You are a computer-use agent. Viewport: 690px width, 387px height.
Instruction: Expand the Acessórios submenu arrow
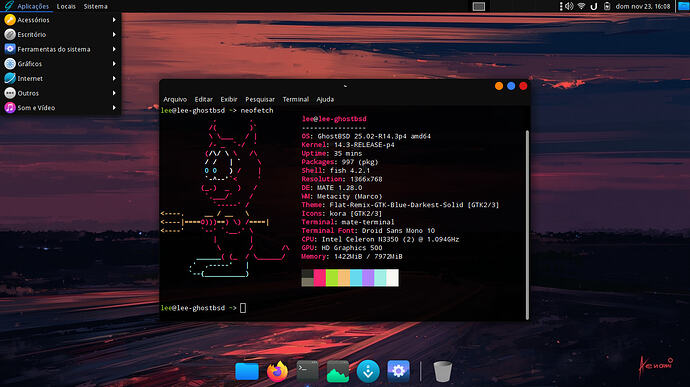click(x=114, y=20)
